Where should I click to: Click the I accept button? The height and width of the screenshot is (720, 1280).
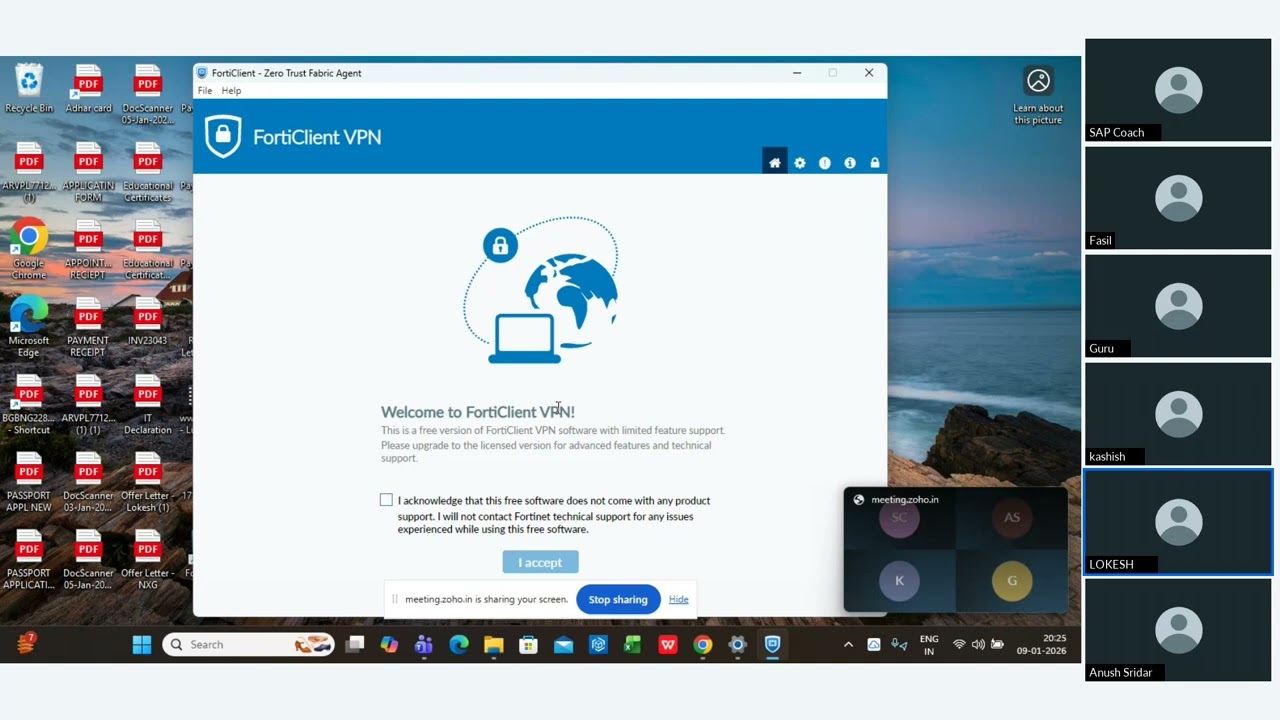(540, 562)
